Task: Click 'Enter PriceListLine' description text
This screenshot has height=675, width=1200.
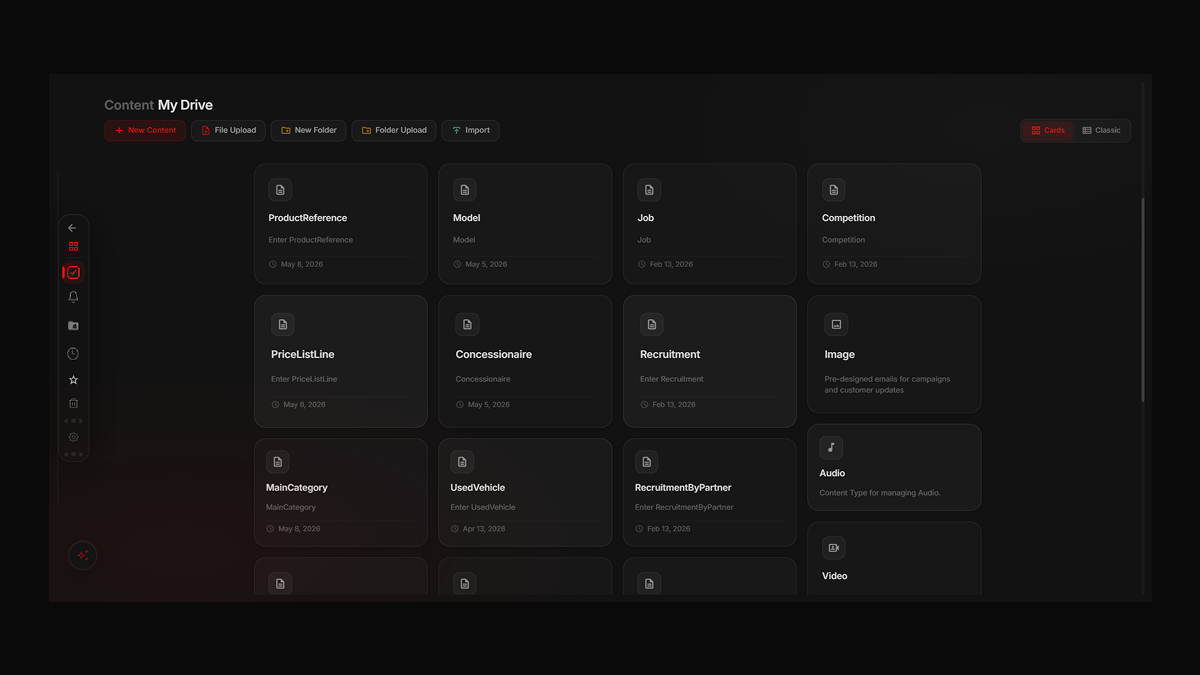Action: coord(304,379)
